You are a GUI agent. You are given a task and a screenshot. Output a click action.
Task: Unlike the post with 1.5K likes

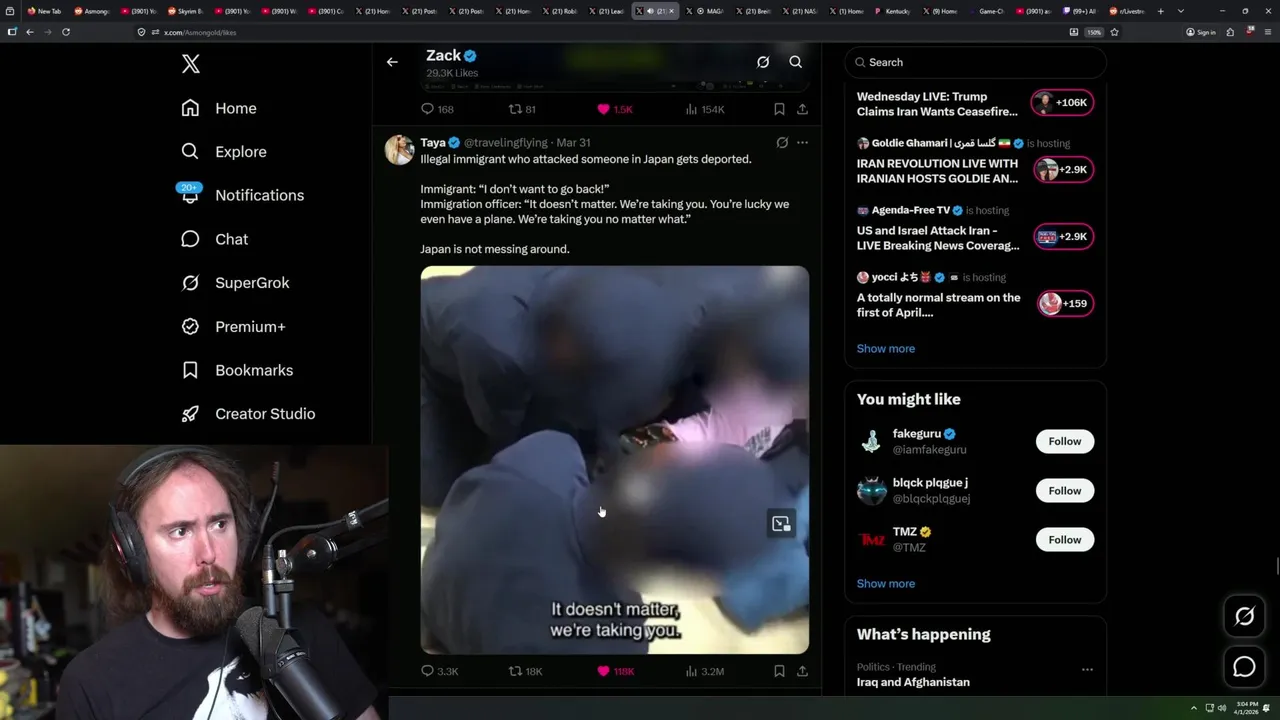point(615,109)
